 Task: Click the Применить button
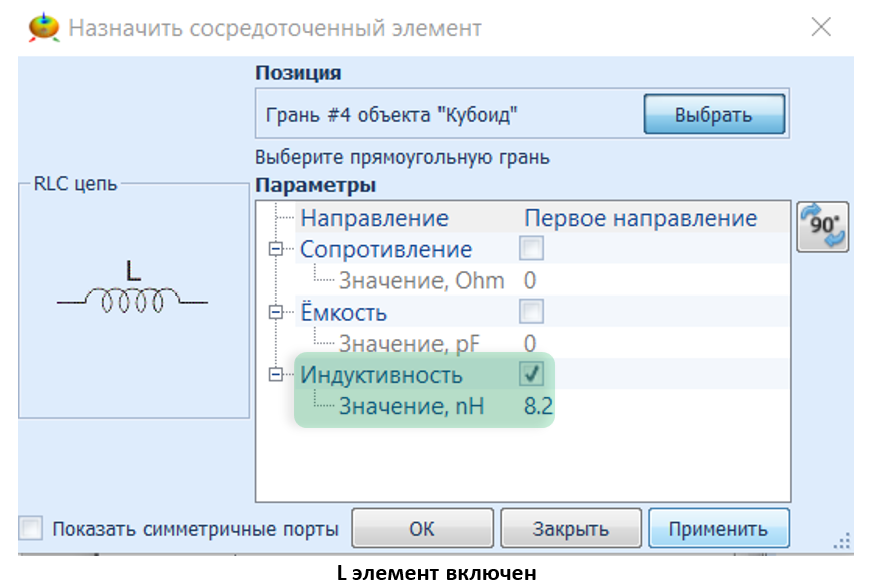tap(718, 529)
